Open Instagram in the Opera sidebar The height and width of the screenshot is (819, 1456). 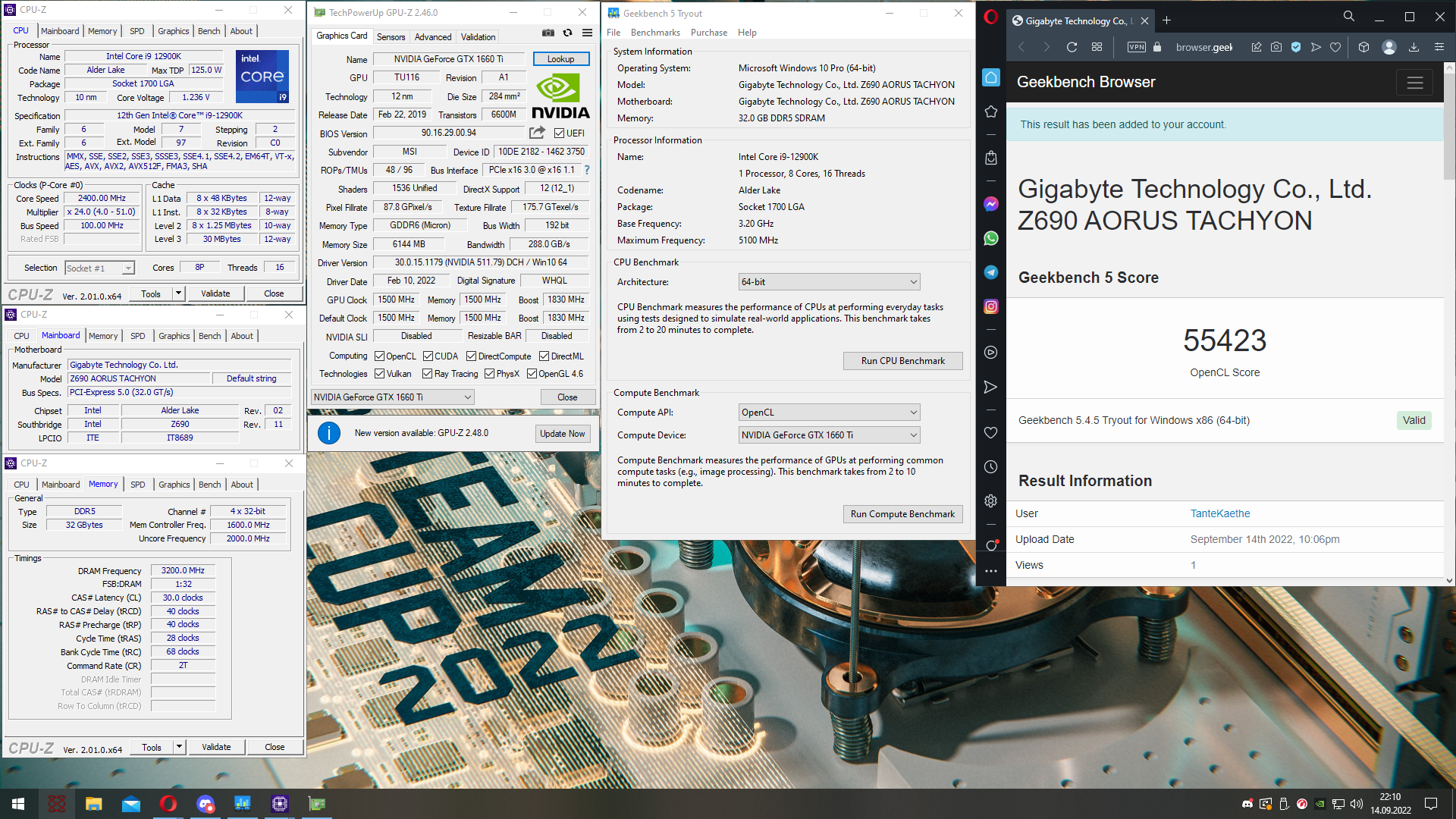990,306
